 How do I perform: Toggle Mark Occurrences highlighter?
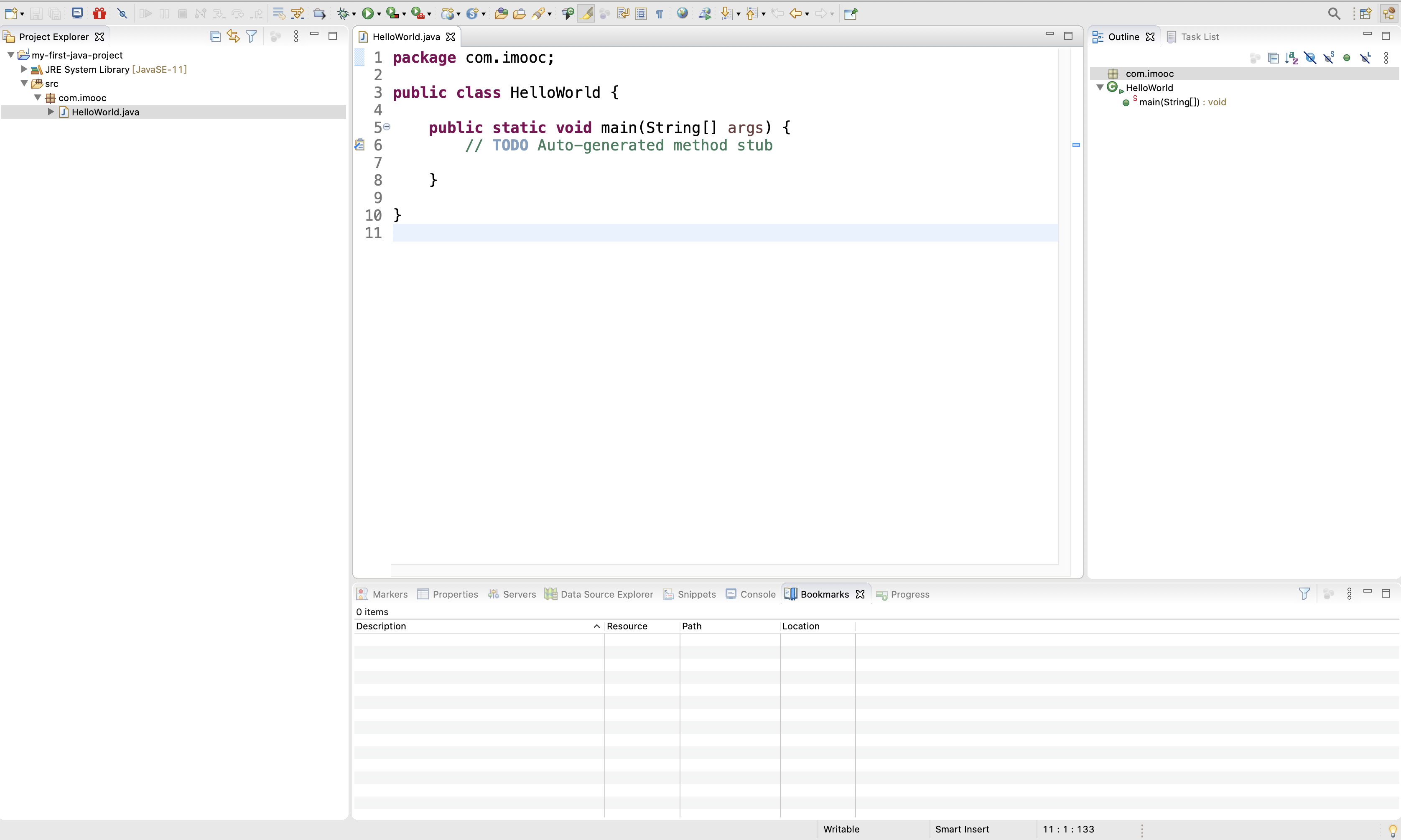coord(586,13)
